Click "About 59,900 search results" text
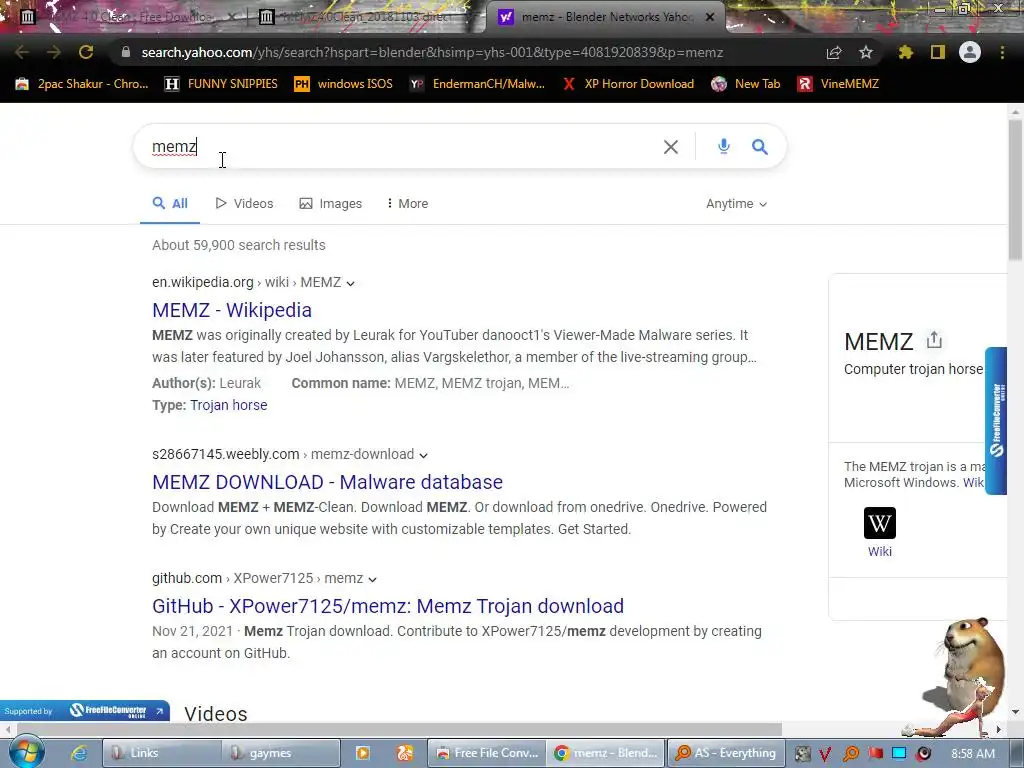The image size is (1024, 768). [x=239, y=245]
